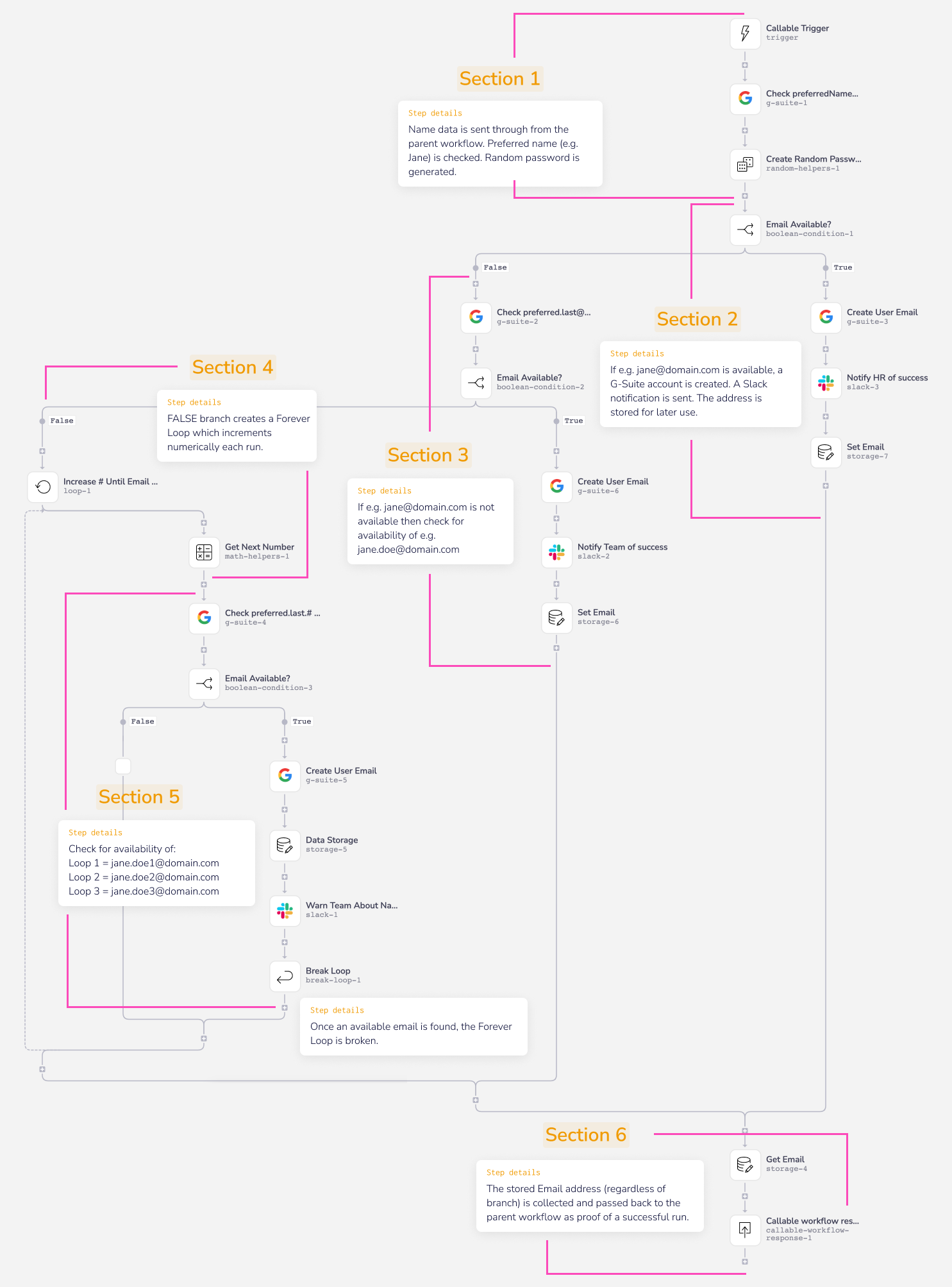
Task: Open the g-suite-2 Check preferred.last Google icon
Action: coord(476,317)
